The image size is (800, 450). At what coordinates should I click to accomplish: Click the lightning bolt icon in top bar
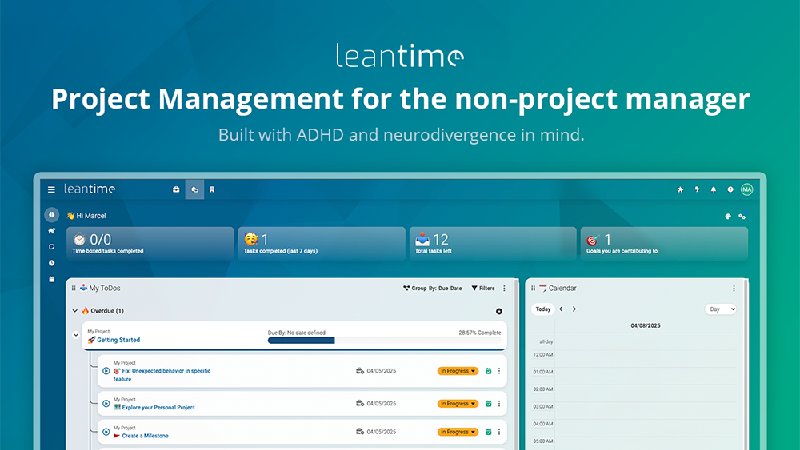(697, 189)
